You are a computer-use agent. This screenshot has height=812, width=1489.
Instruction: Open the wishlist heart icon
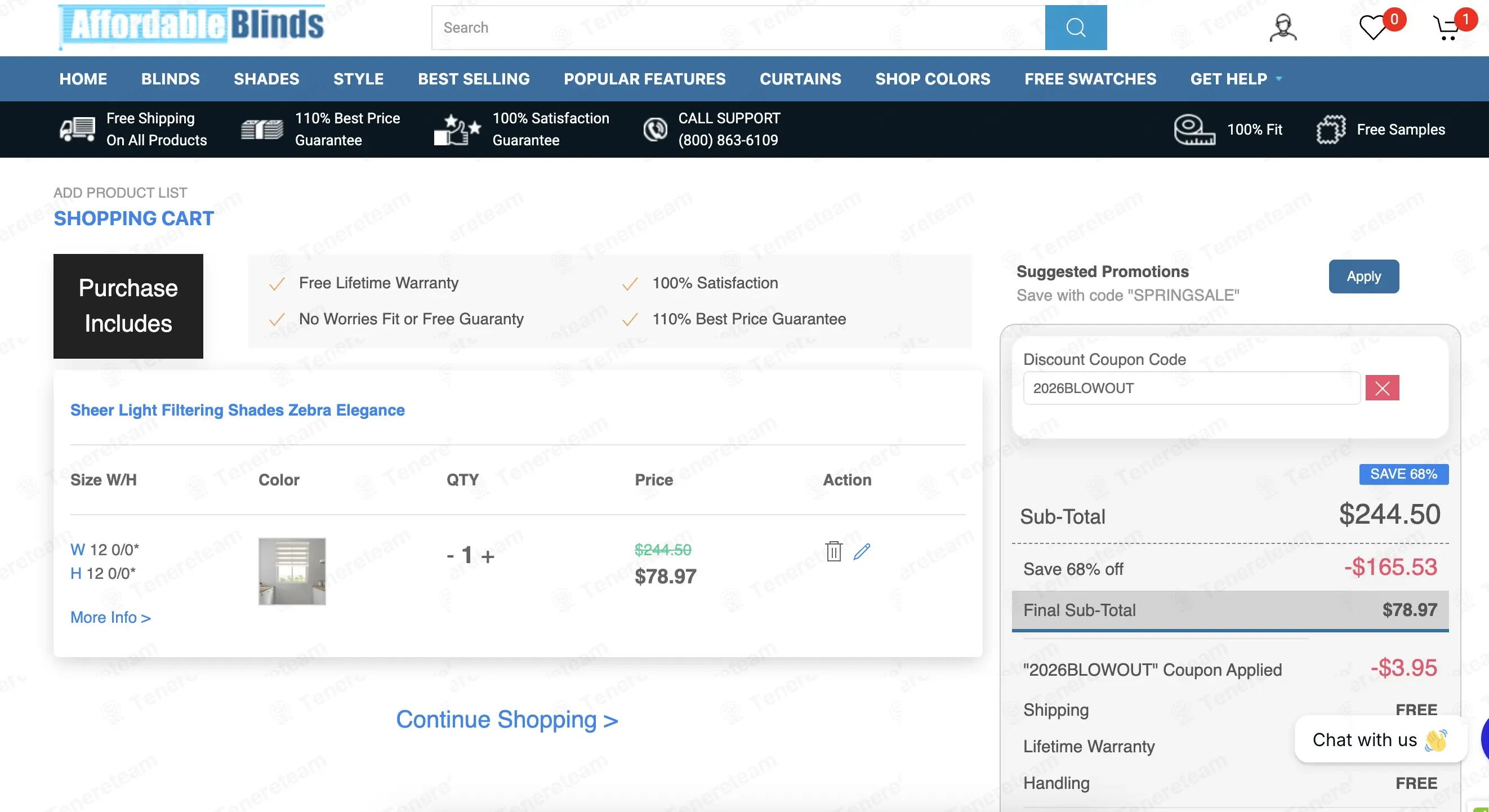tap(1373, 28)
